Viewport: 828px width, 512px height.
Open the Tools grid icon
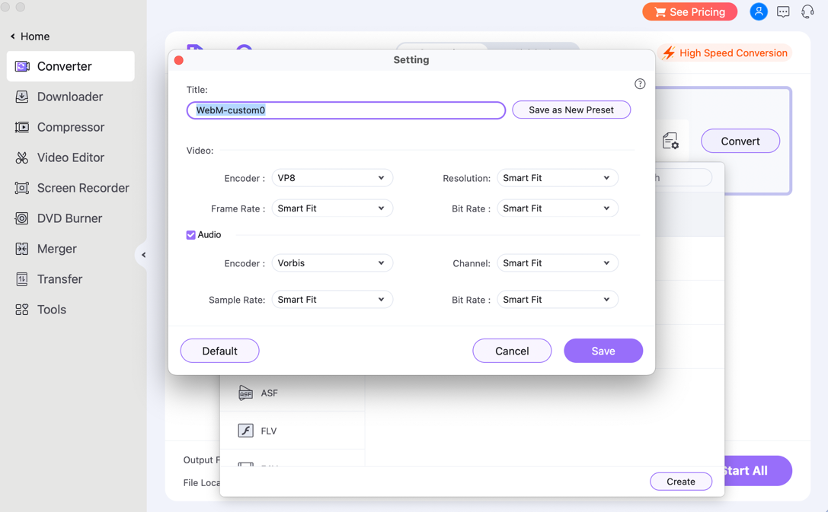pos(22,310)
